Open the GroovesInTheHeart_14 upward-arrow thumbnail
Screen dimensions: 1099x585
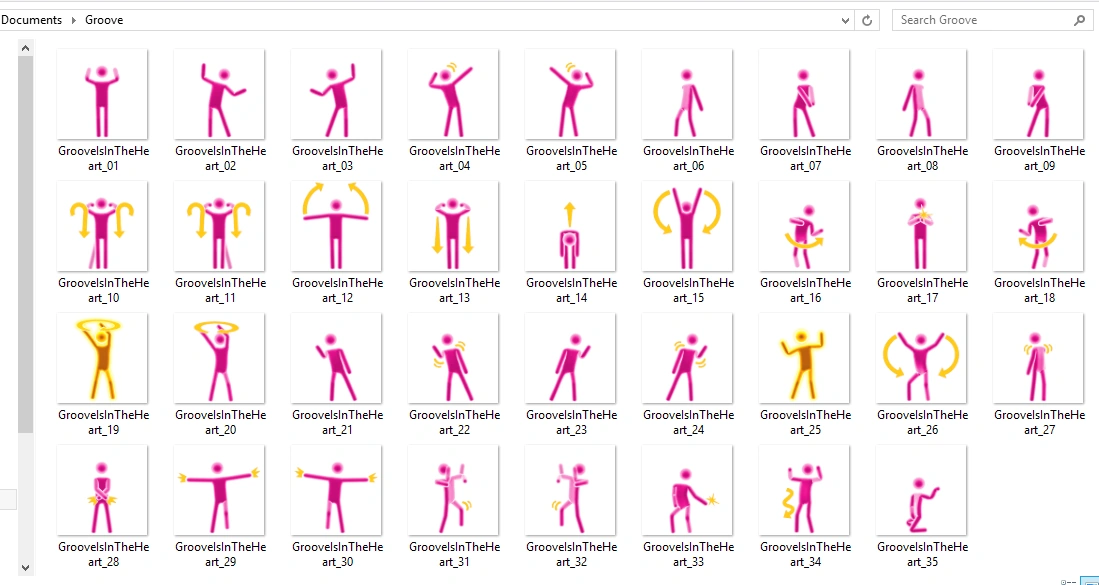click(x=570, y=226)
